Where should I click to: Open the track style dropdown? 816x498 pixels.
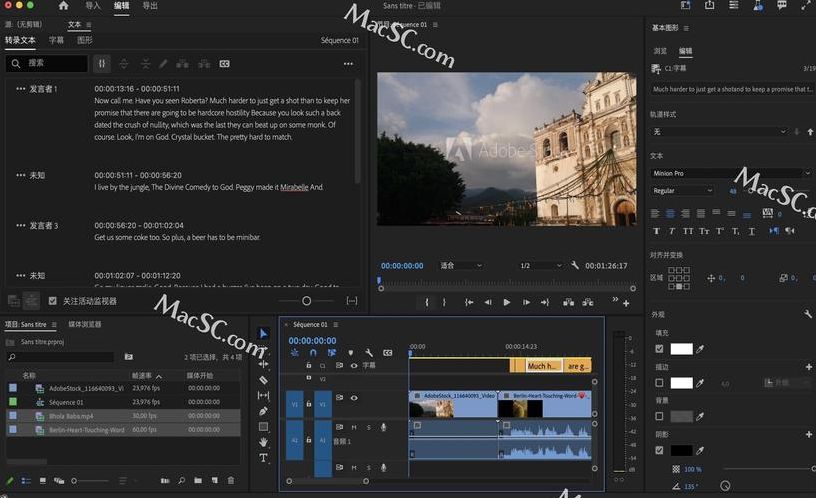(x=719, y=132)
